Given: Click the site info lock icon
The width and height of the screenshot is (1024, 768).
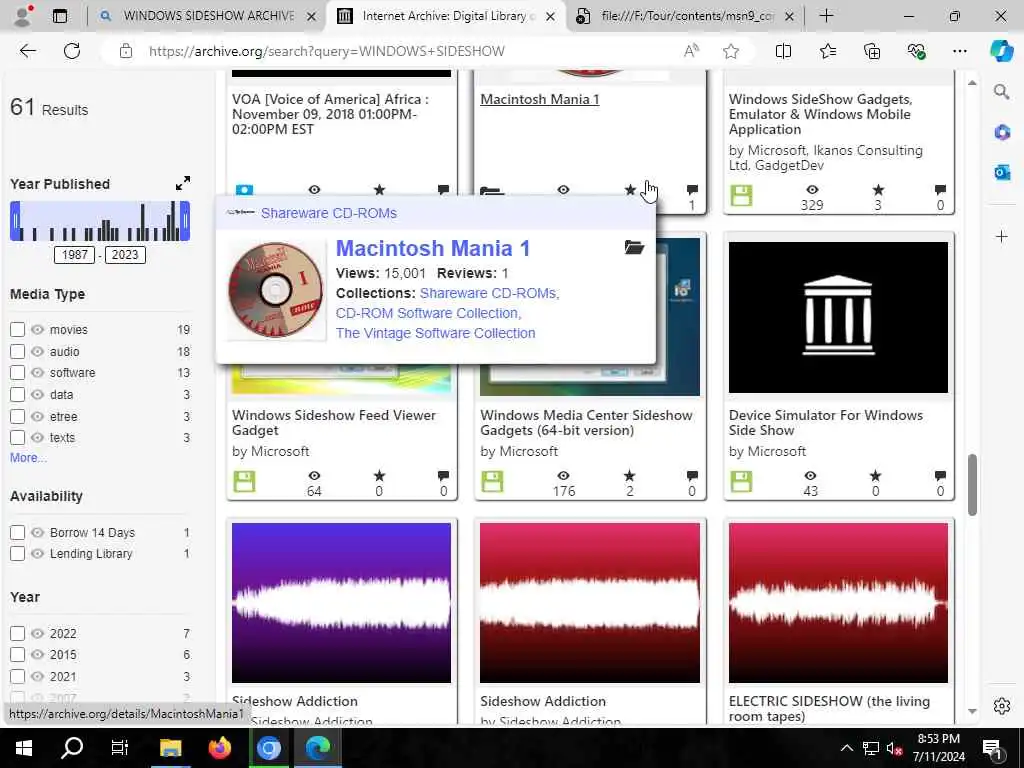Looking at the screenshot, I should (126, 51).
